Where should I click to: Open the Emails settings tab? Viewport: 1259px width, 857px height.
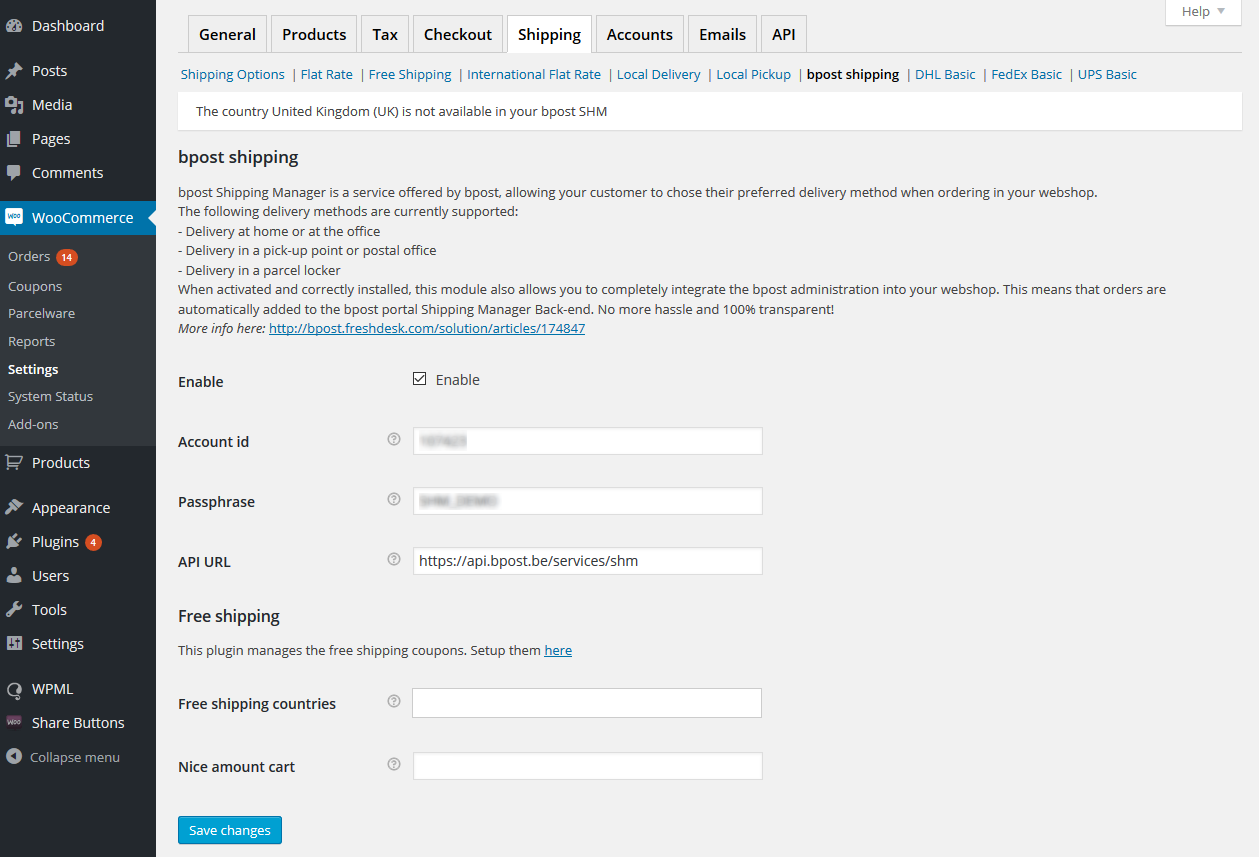pos(722,34)
